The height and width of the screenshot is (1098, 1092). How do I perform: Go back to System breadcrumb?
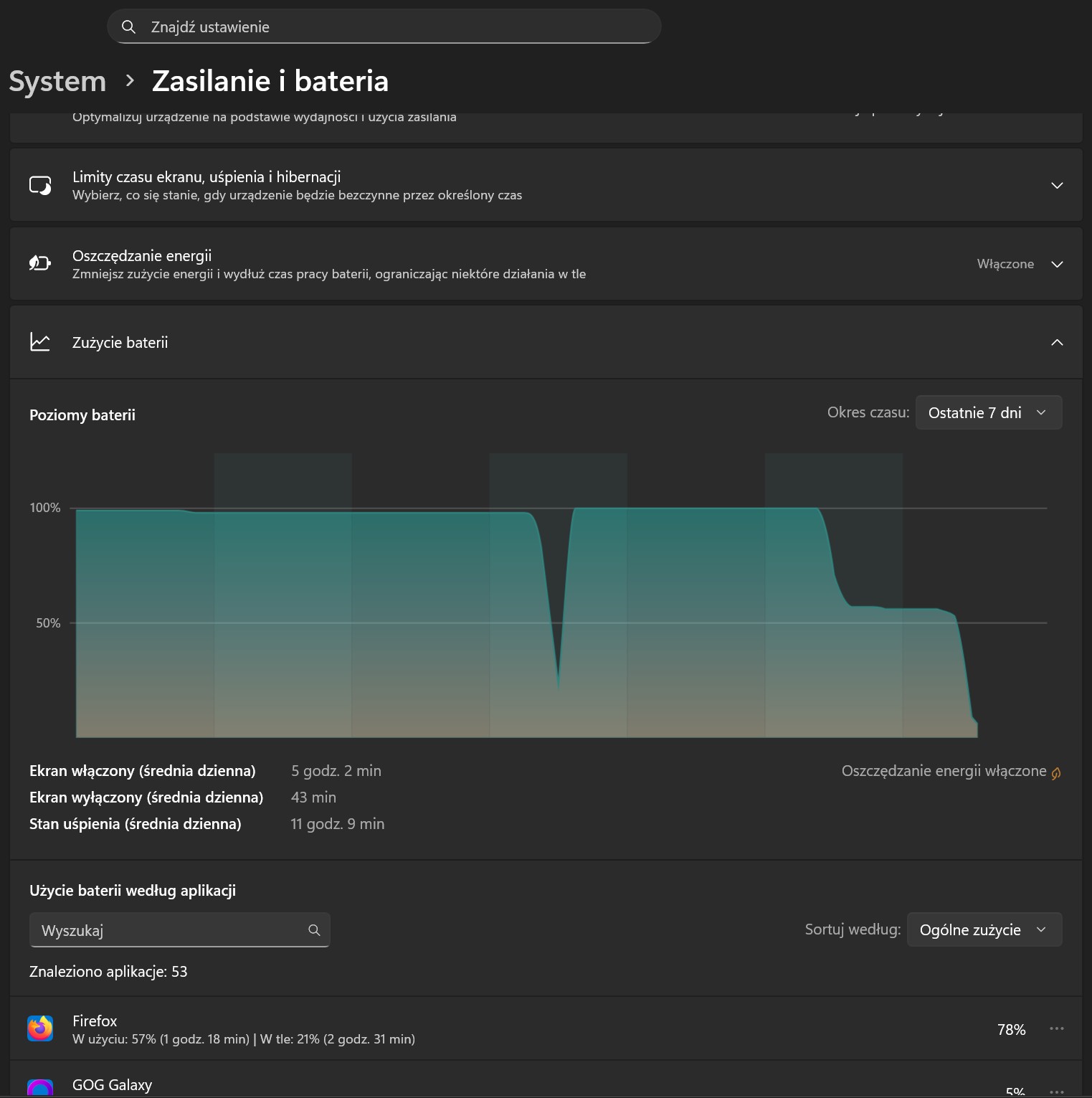57,81
